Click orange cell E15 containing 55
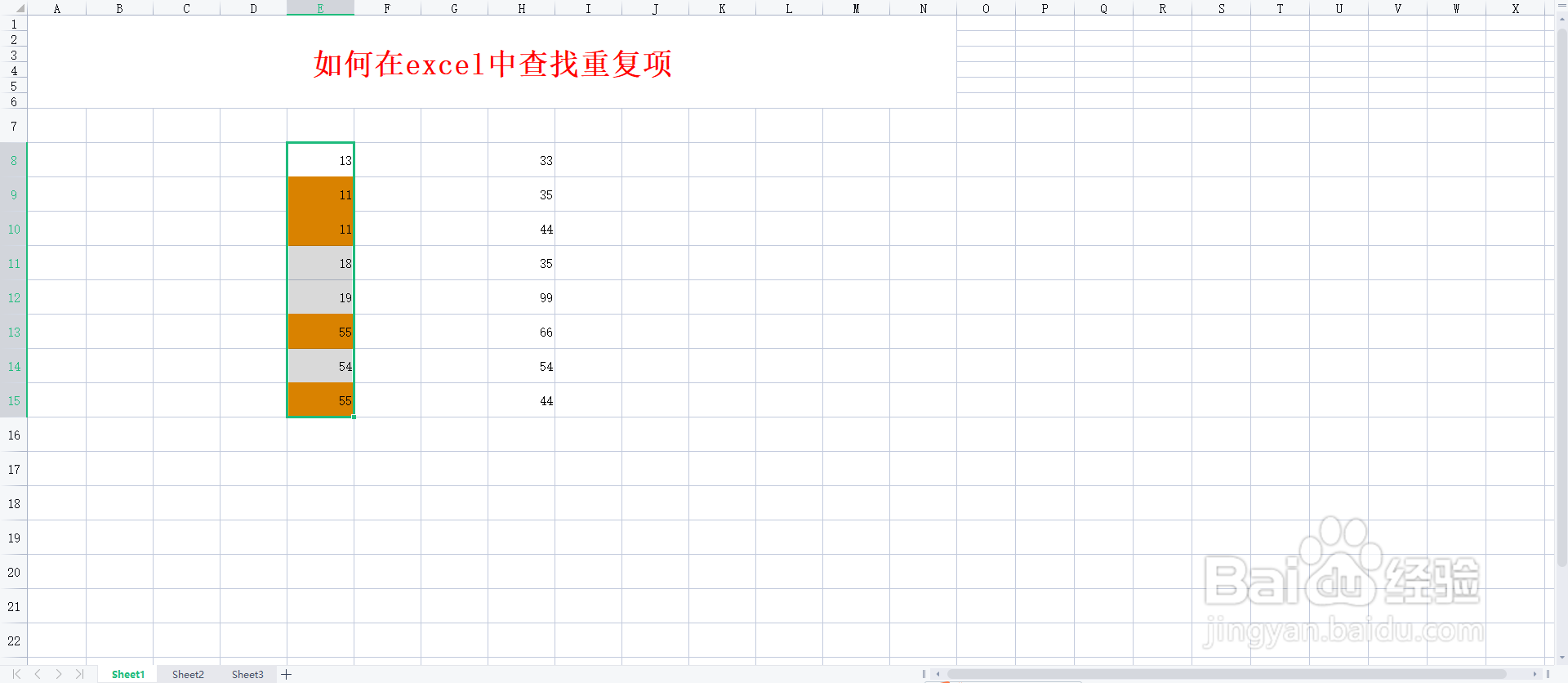Screen dimensions: 1568x683 320,400
